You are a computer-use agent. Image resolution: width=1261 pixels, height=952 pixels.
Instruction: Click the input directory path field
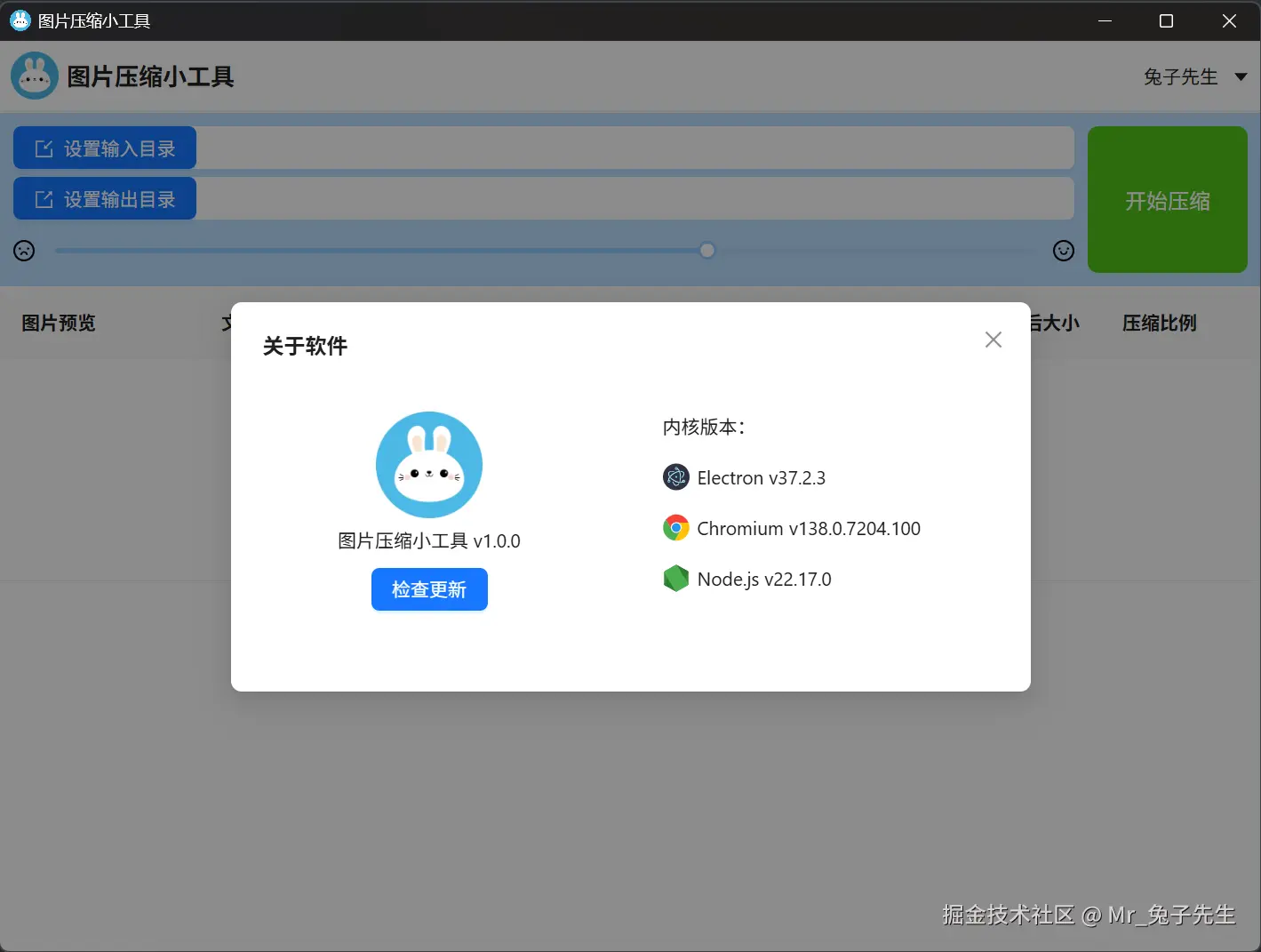tap(635, 148)
